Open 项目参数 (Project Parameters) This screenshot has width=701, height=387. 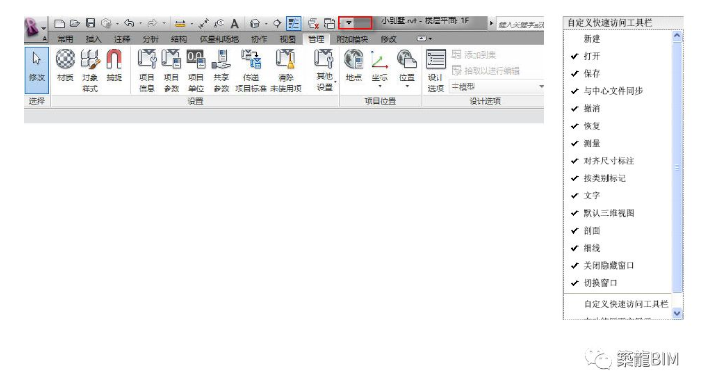pos(171,71)
